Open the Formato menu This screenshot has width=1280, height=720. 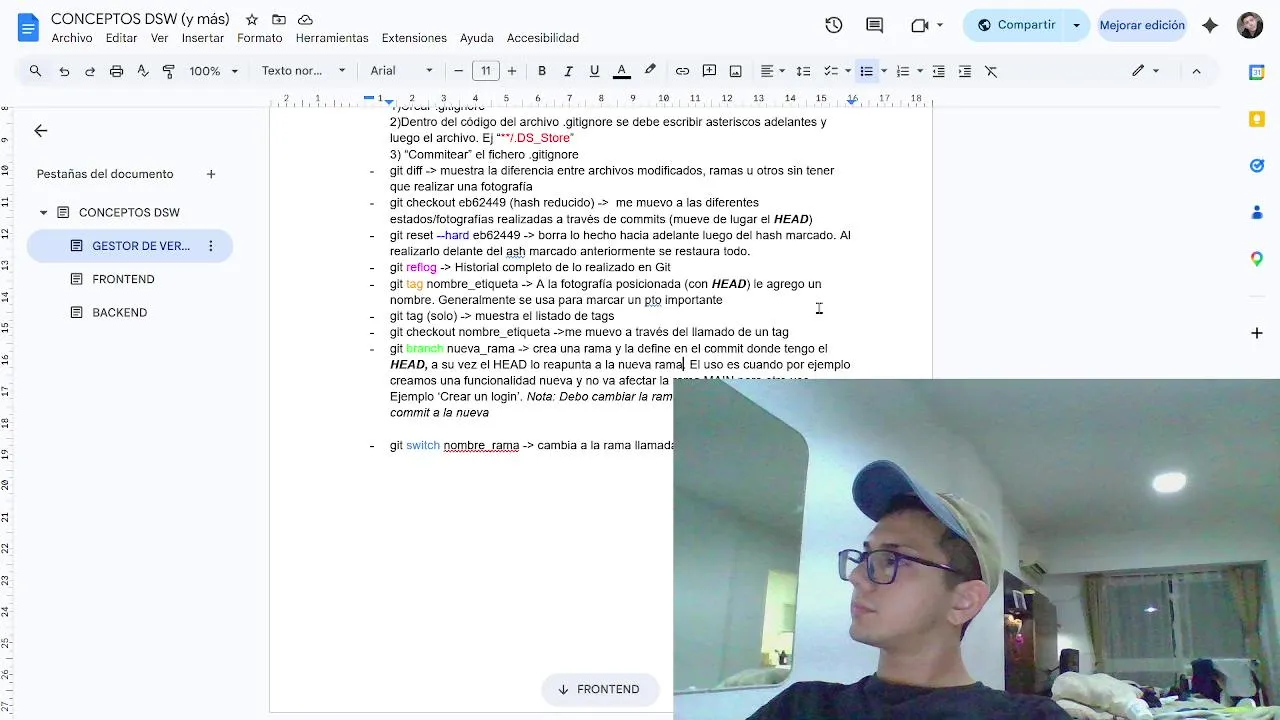pos(260,38)
